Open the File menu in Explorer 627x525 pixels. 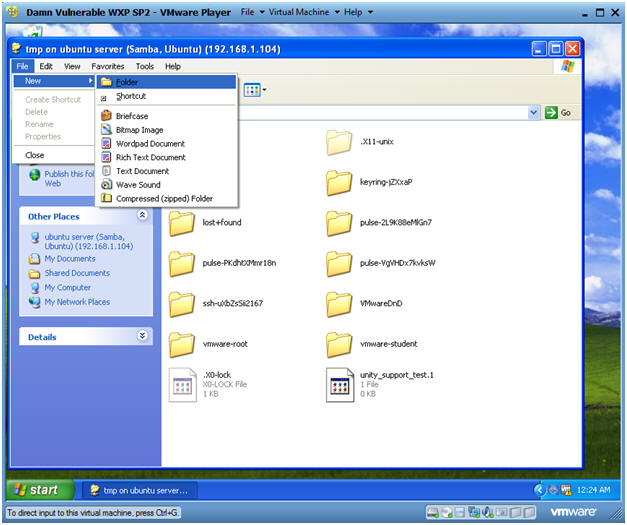point(22,66)
